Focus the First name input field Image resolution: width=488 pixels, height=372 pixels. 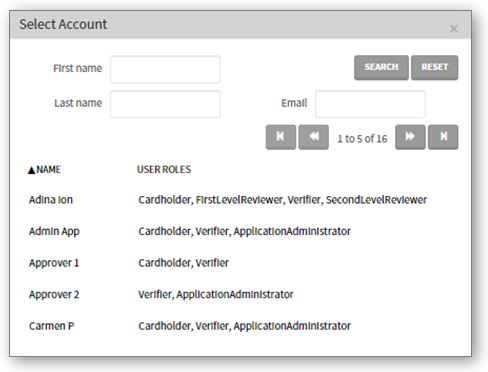coord(165,69)
